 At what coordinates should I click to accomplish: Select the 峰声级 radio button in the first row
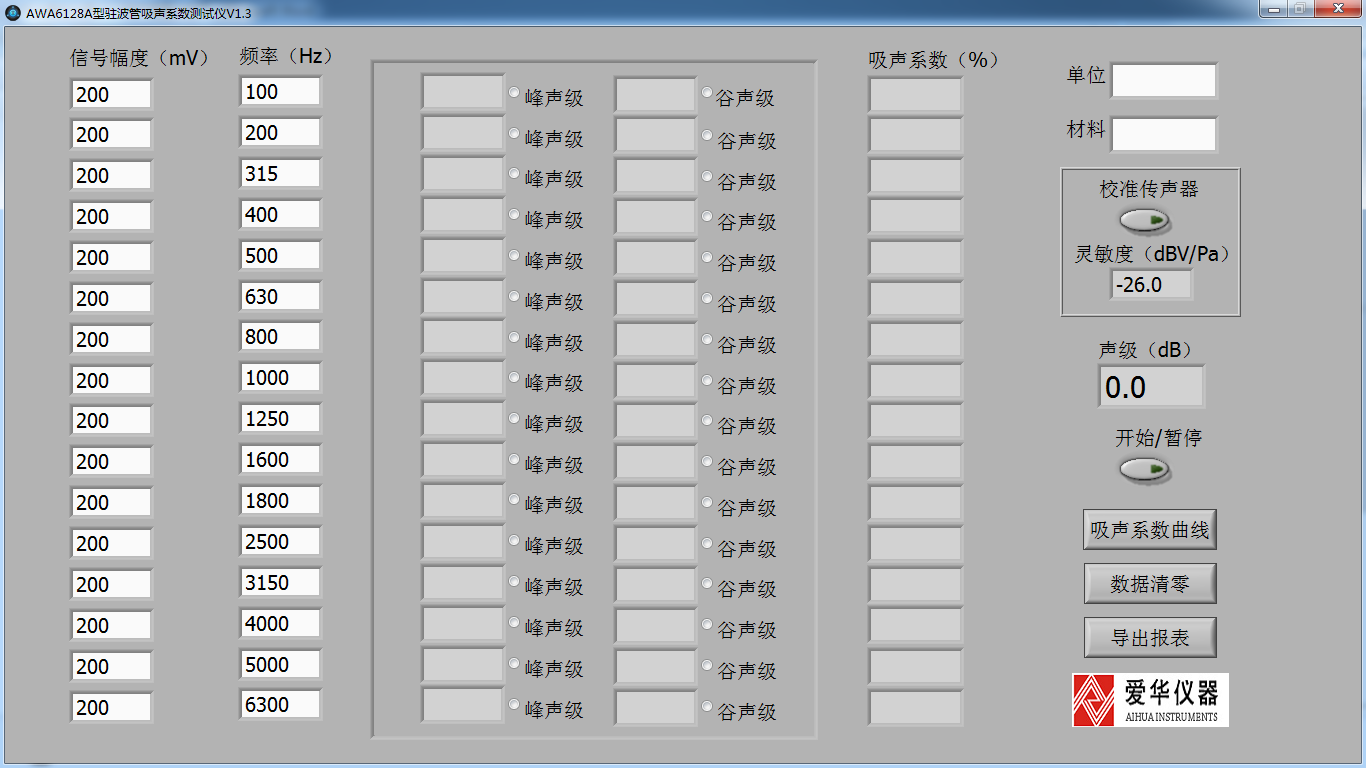(515, 93)
